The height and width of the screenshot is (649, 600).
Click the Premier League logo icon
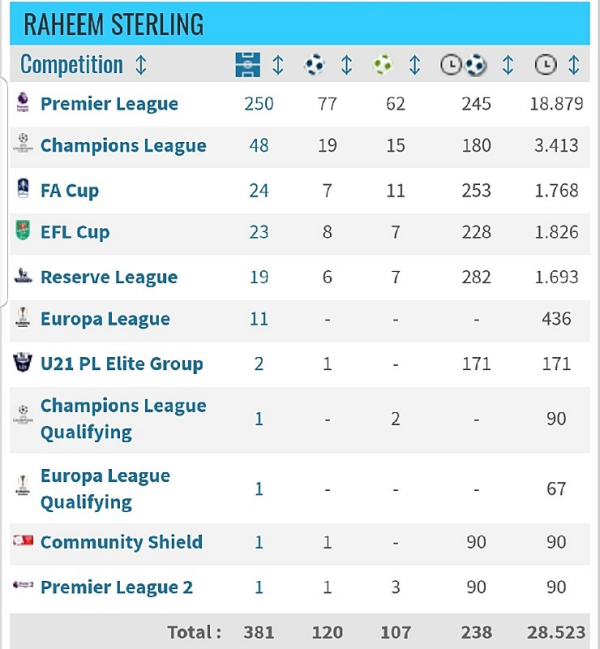point(23,103)
